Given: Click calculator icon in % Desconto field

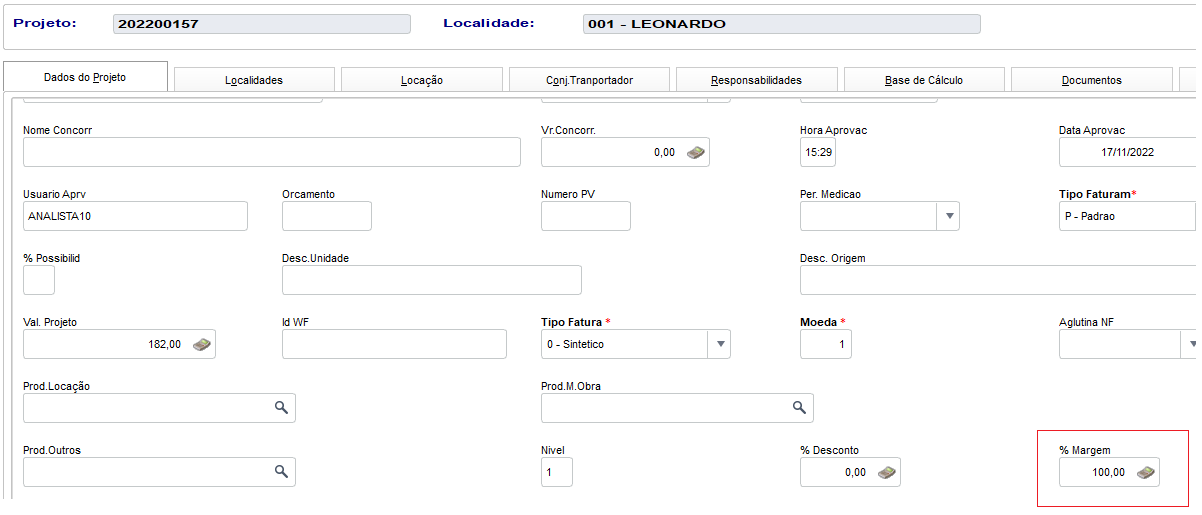Looking at the screenshot, I should [x=886, y=472].
